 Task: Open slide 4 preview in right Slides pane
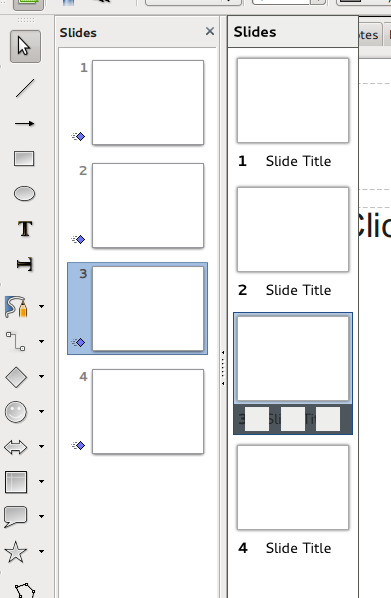click(293, 487)
